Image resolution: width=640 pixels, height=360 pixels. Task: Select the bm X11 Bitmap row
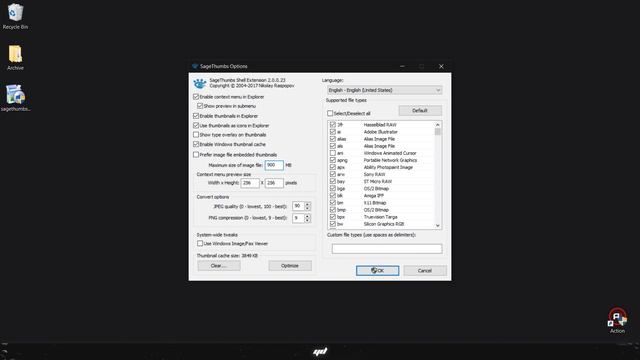pos(381,203)
